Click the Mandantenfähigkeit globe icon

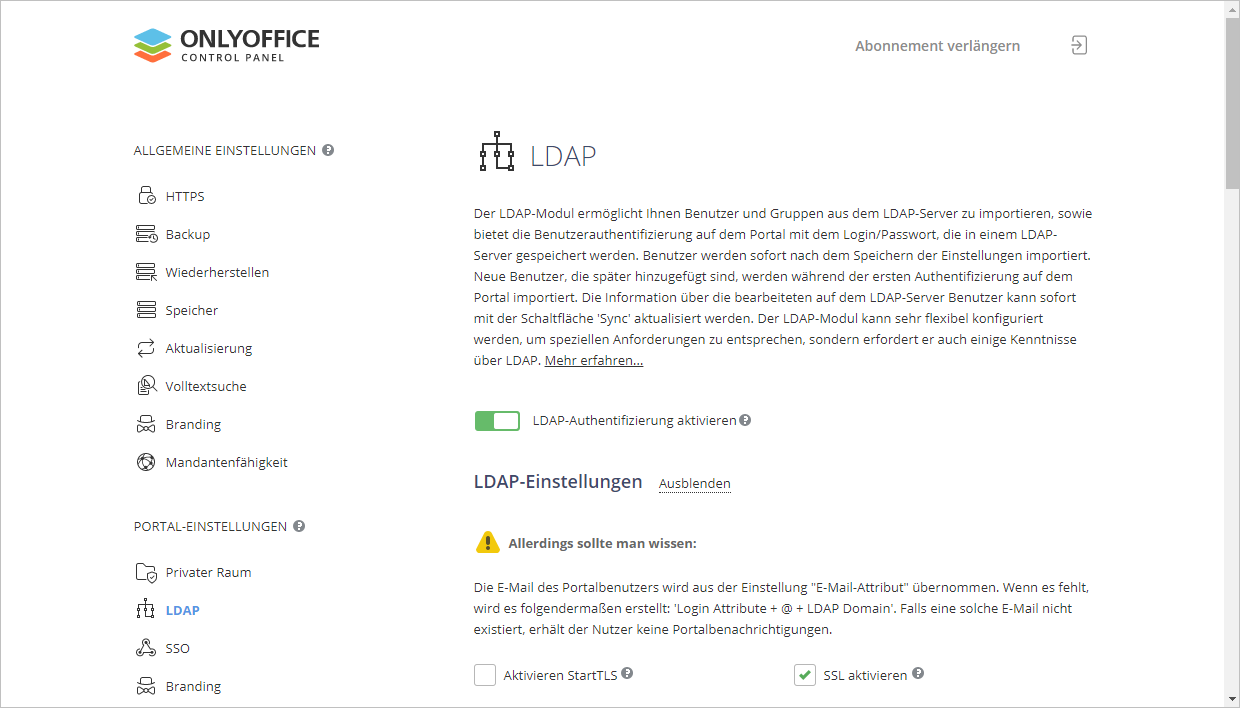point(147,462)
